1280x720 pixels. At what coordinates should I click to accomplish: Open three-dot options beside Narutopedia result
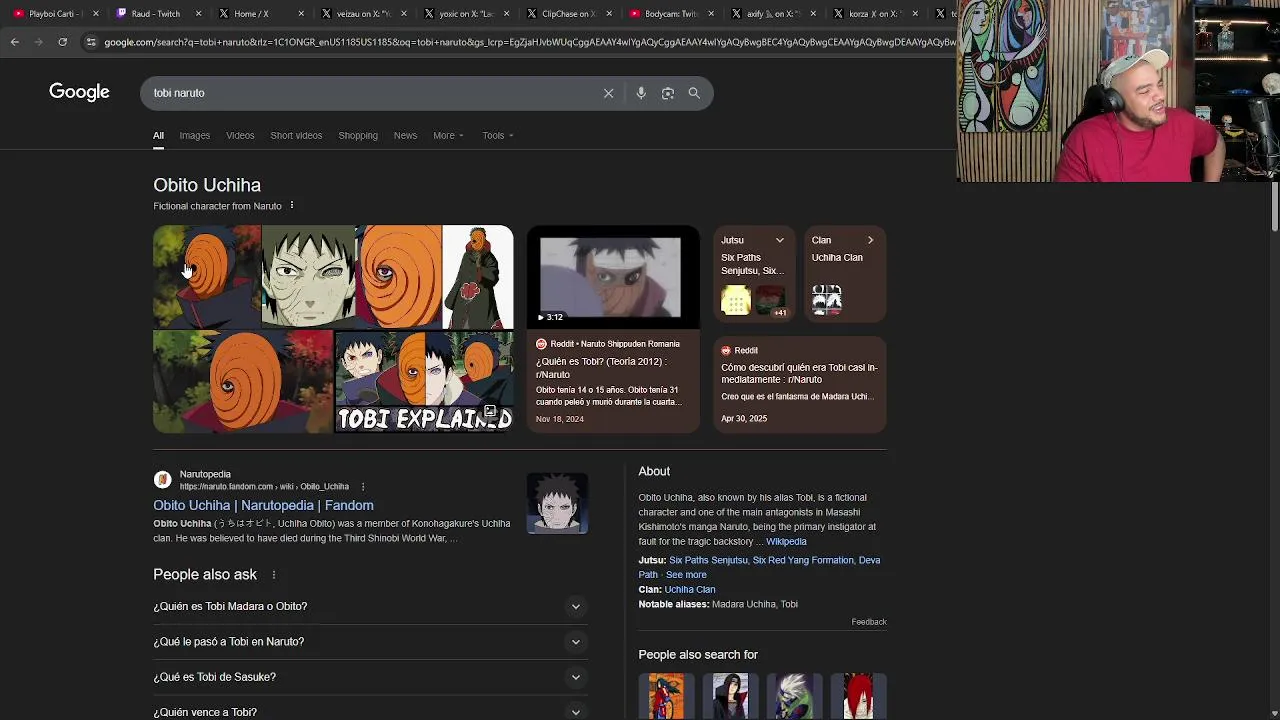pos(363,487)
